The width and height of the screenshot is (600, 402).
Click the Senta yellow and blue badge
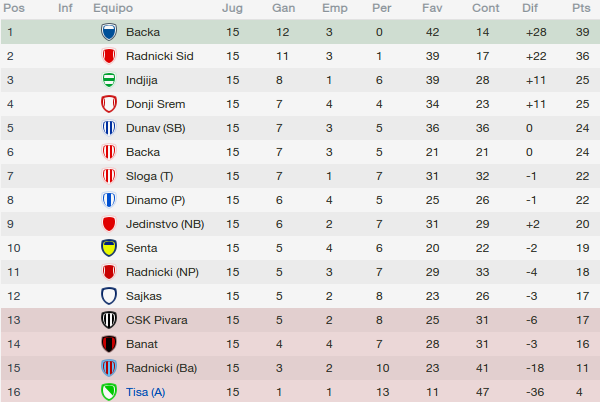coord(109,248)
